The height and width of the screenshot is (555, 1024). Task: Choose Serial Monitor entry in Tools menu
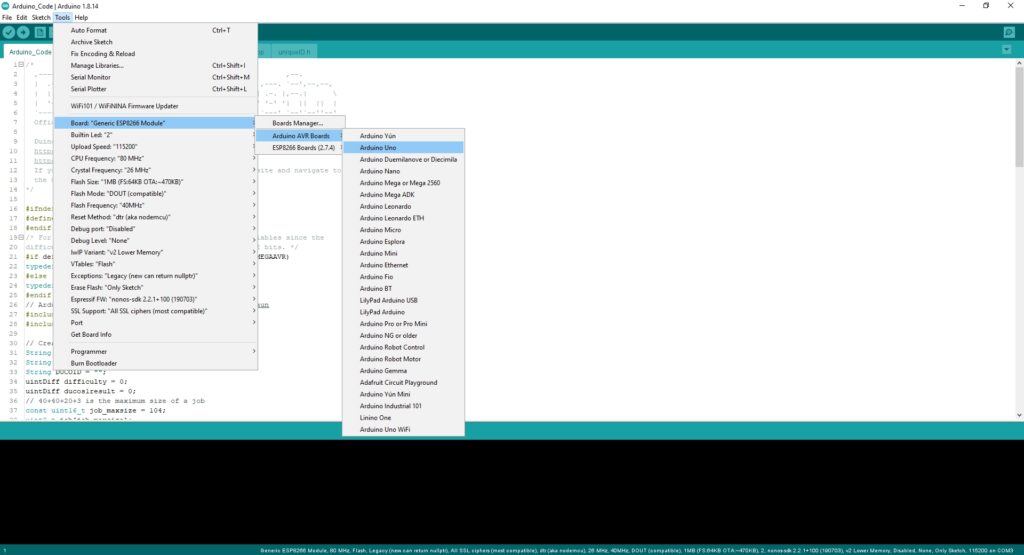155,77
